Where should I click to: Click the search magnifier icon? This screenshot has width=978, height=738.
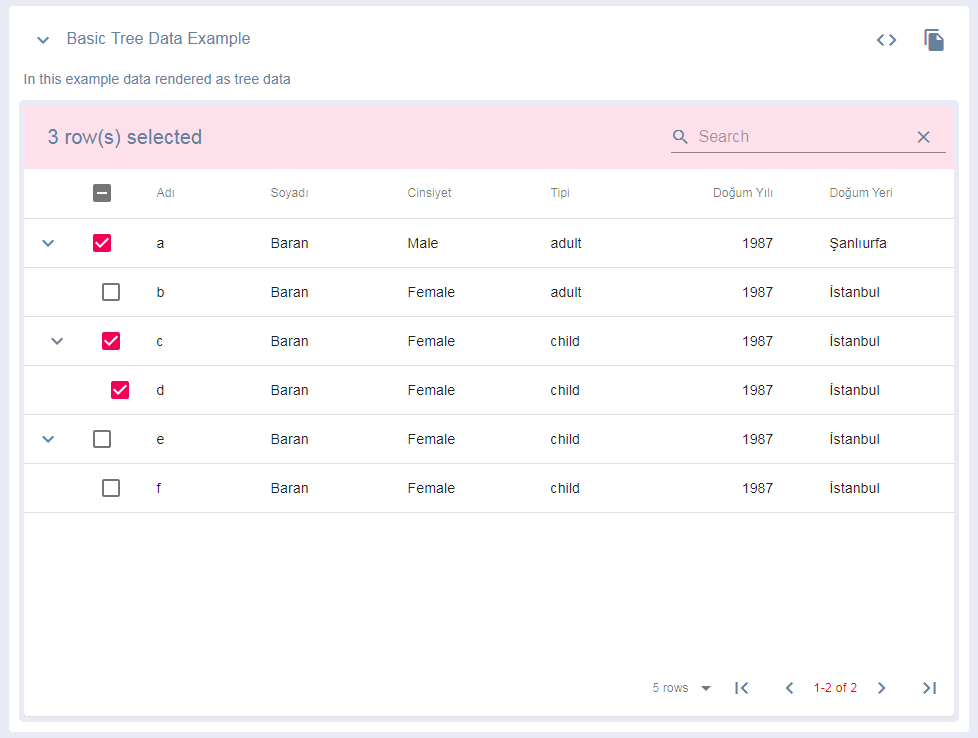click(681, 136)
